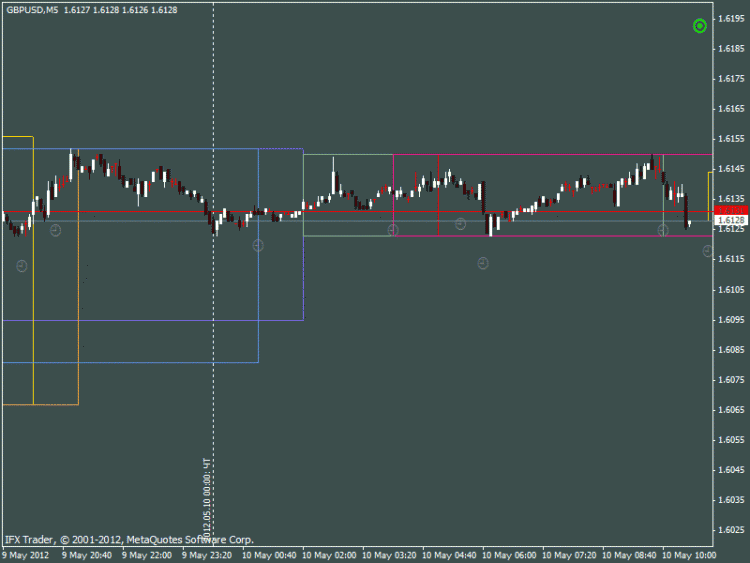Select the clock marker closest to the price axis
This screenshot has width=750, height=563.
click(x=708, y=251)
